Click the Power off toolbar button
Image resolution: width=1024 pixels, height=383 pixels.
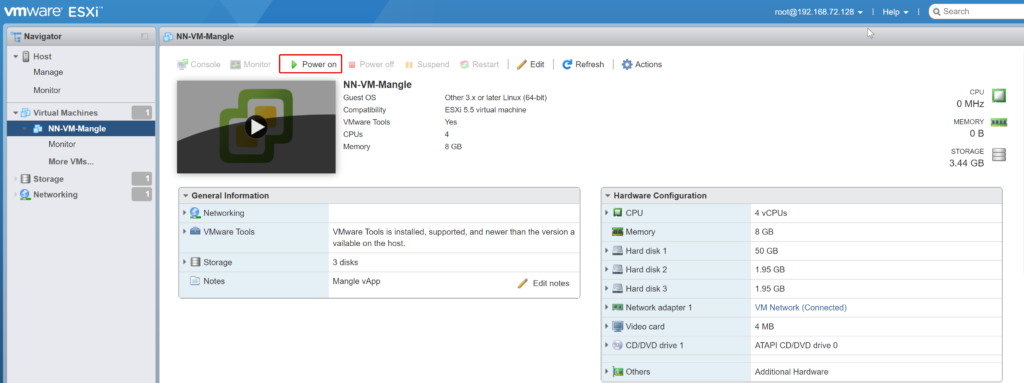(371, 65)
